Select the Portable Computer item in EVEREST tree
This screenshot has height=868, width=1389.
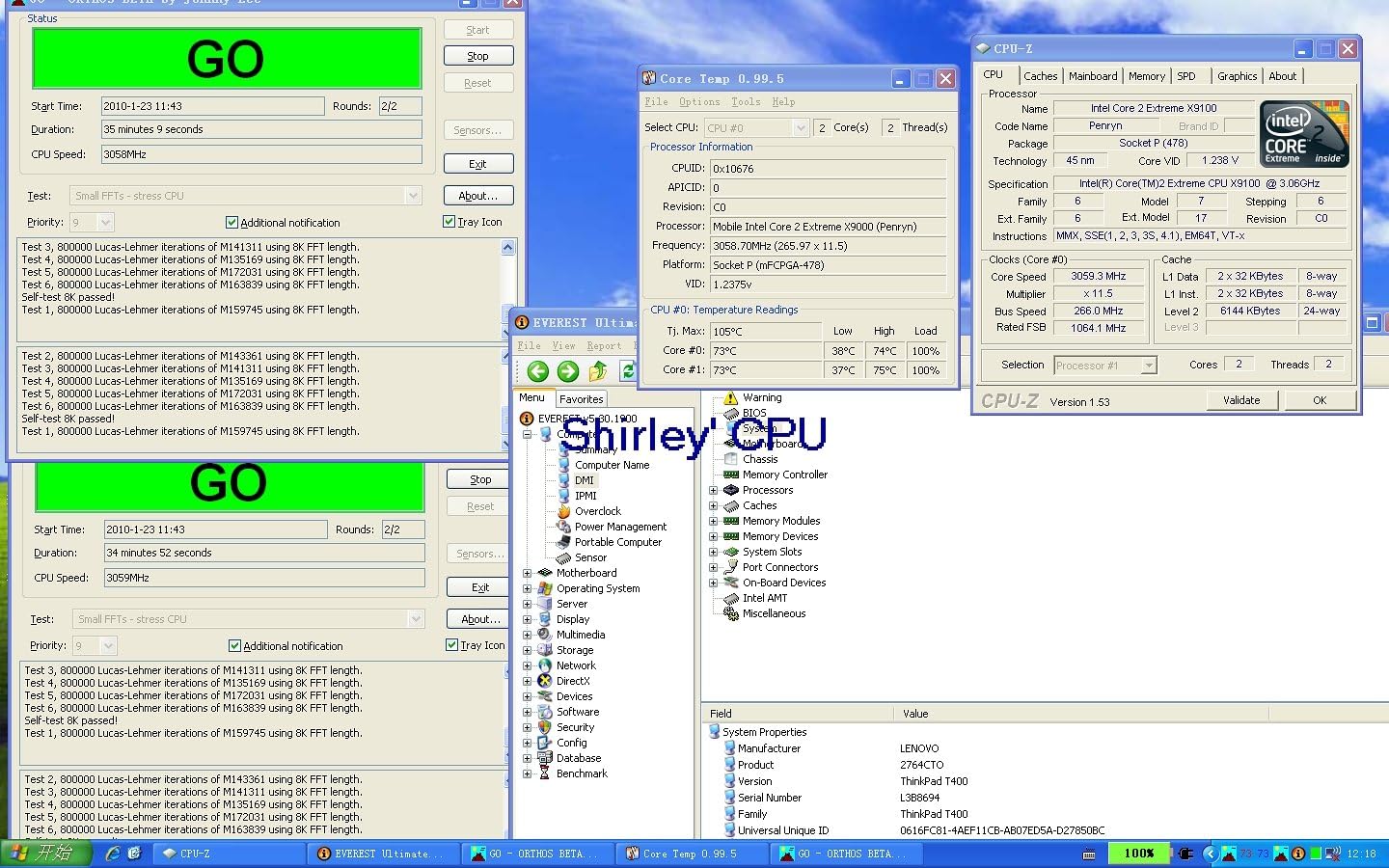tap(610, 542)
